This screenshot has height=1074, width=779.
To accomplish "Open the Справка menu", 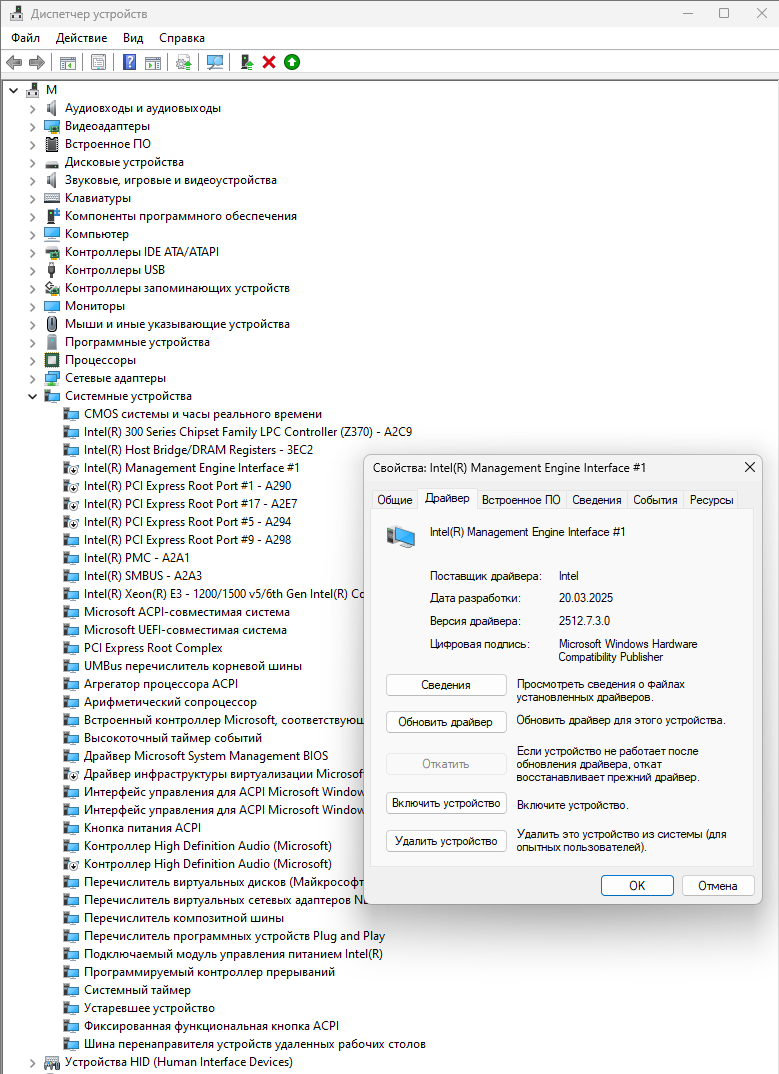I will coord(181,37).
